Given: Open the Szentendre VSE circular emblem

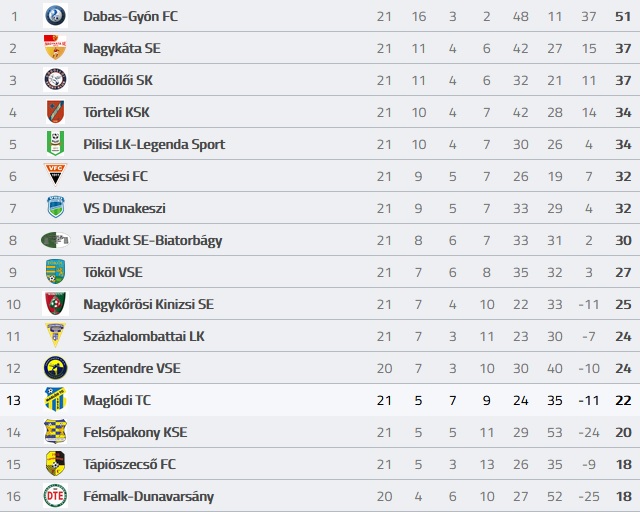Looking at the screenshot, I should [55, 367].
